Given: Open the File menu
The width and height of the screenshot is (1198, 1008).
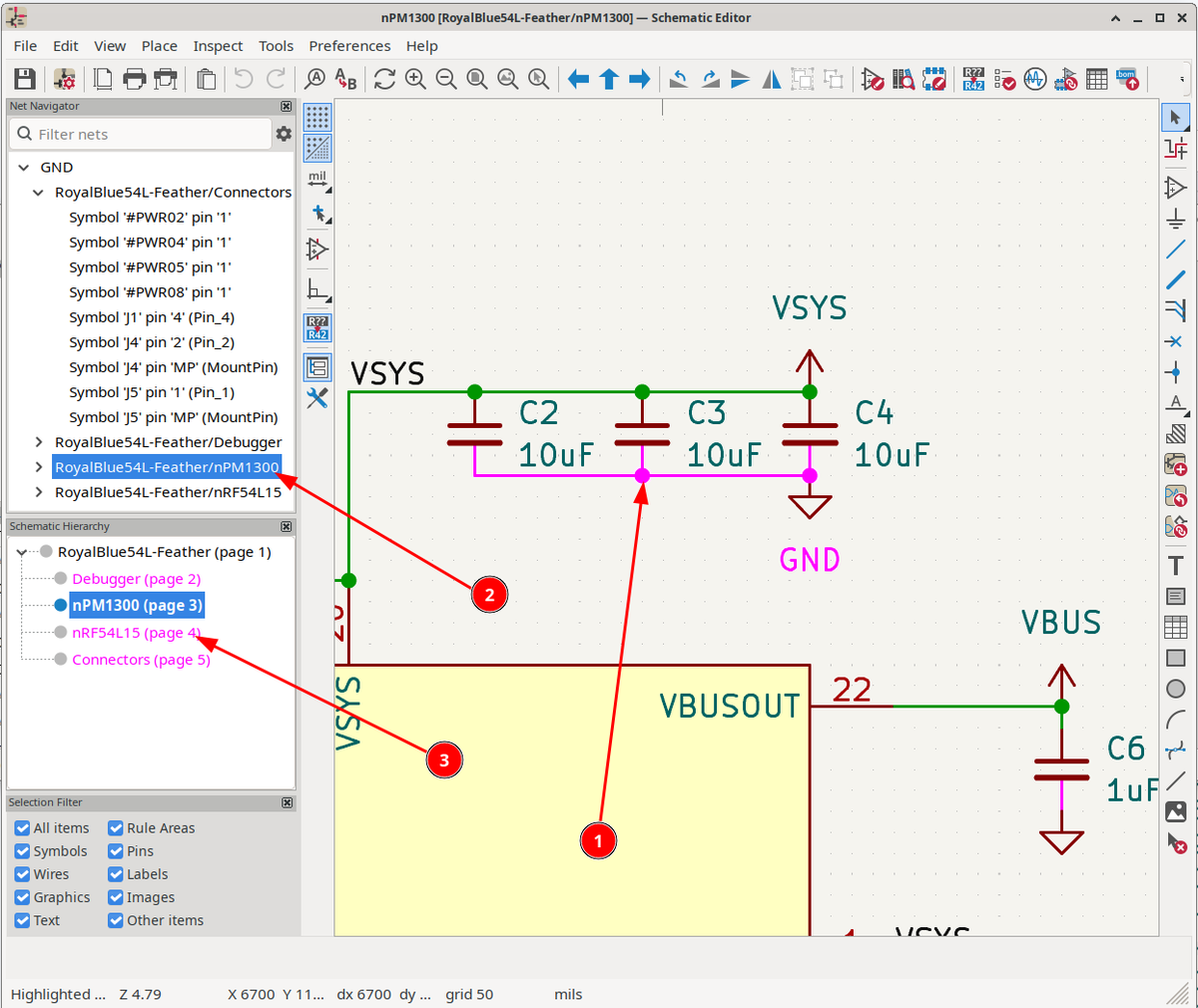Looking at the screenshot, I should click(x=25, y=46).
